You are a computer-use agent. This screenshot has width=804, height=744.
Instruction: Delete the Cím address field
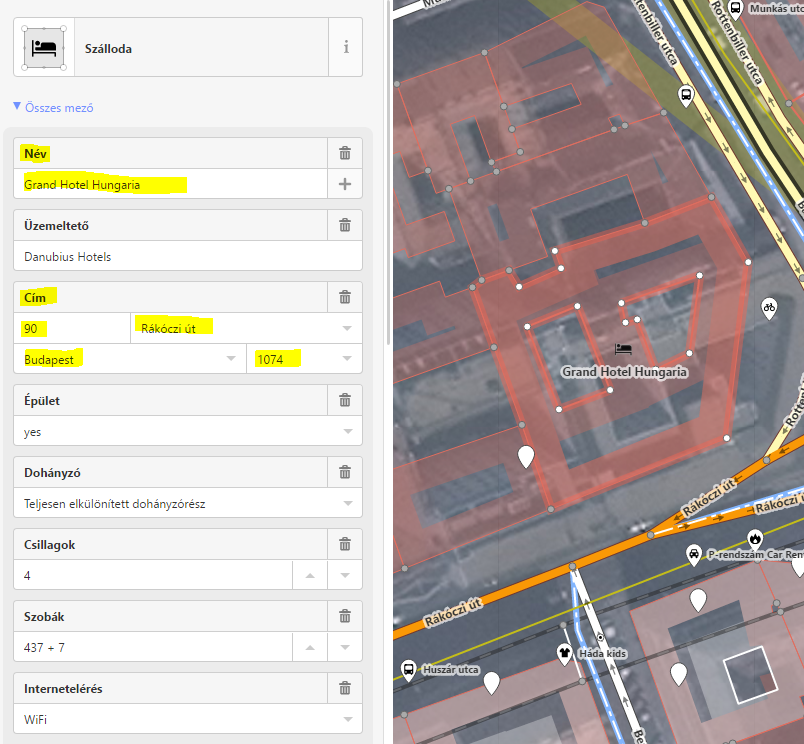(345, 297)
